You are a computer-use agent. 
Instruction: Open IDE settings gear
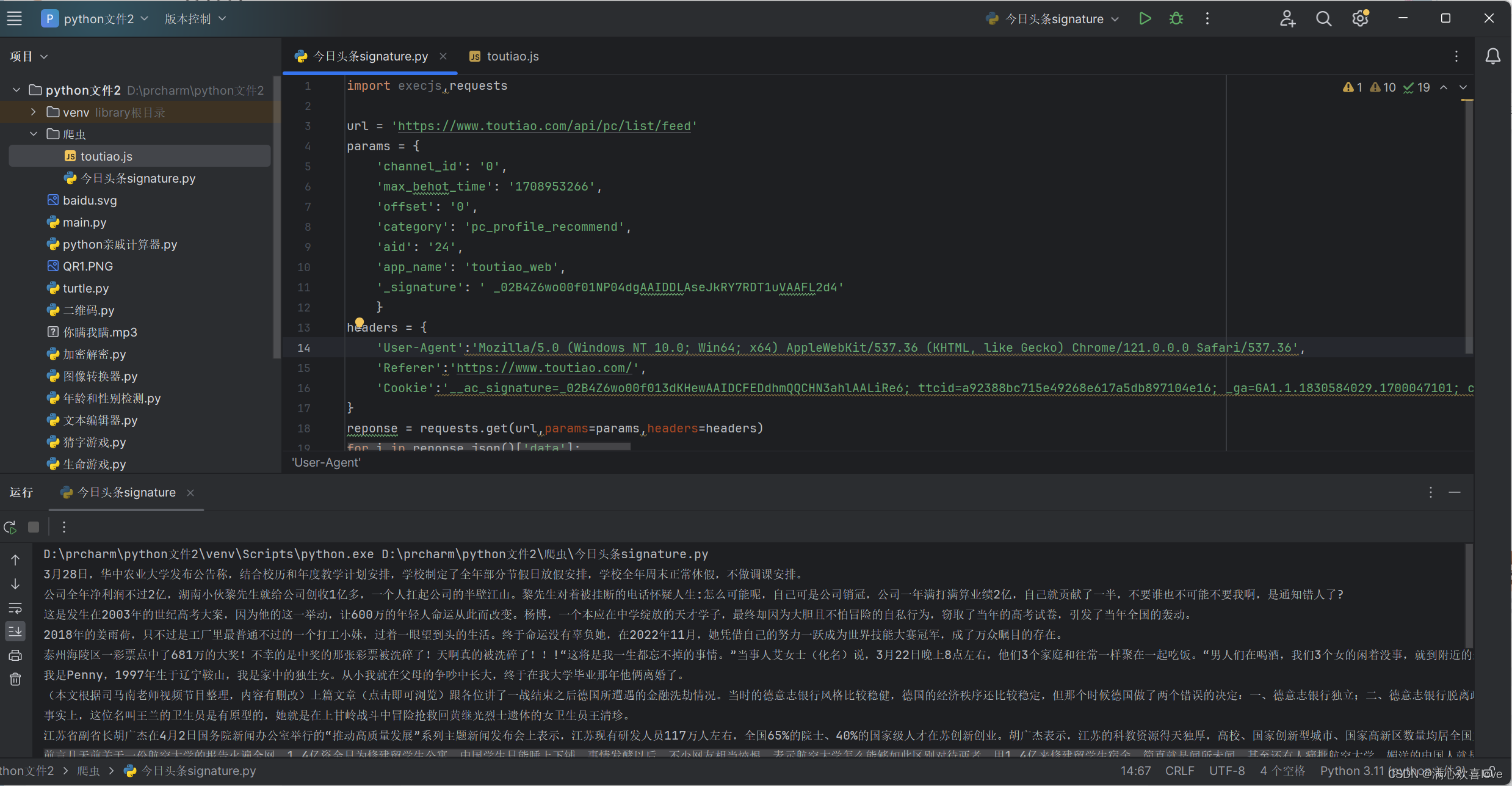pyautogui.click(x=1360, y=19)
